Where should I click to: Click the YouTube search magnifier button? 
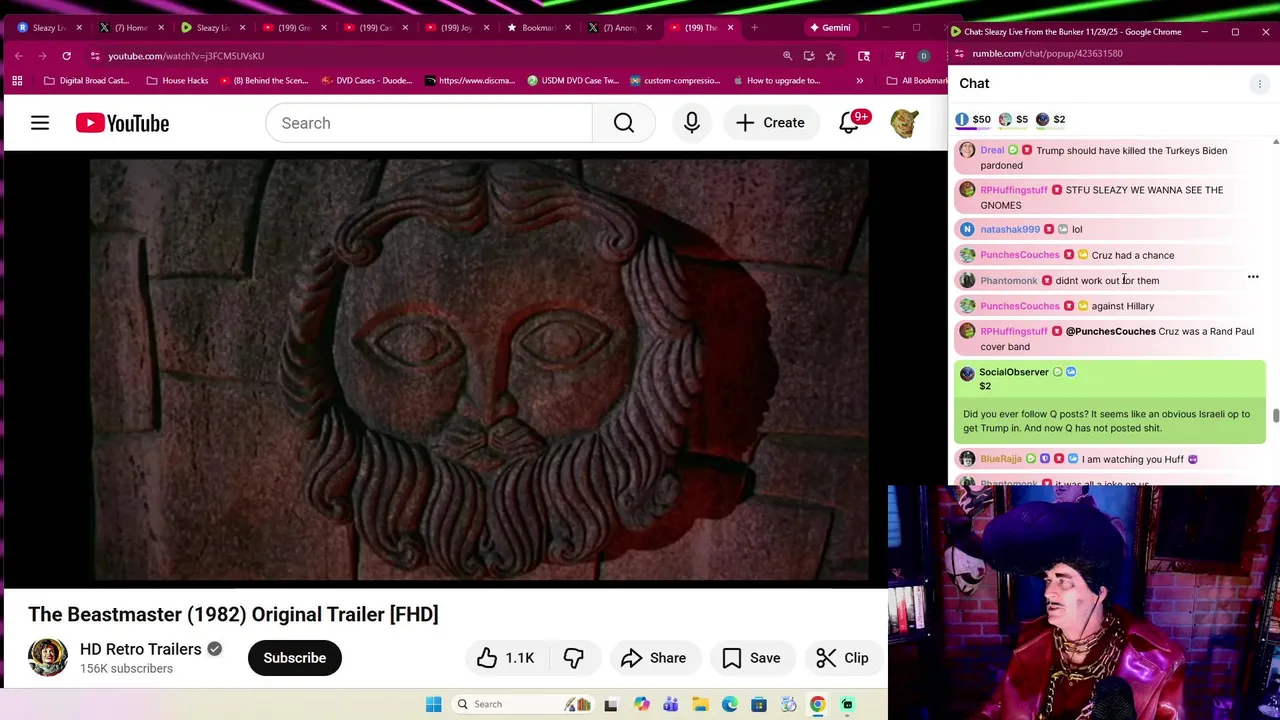(x=624, y=123)
